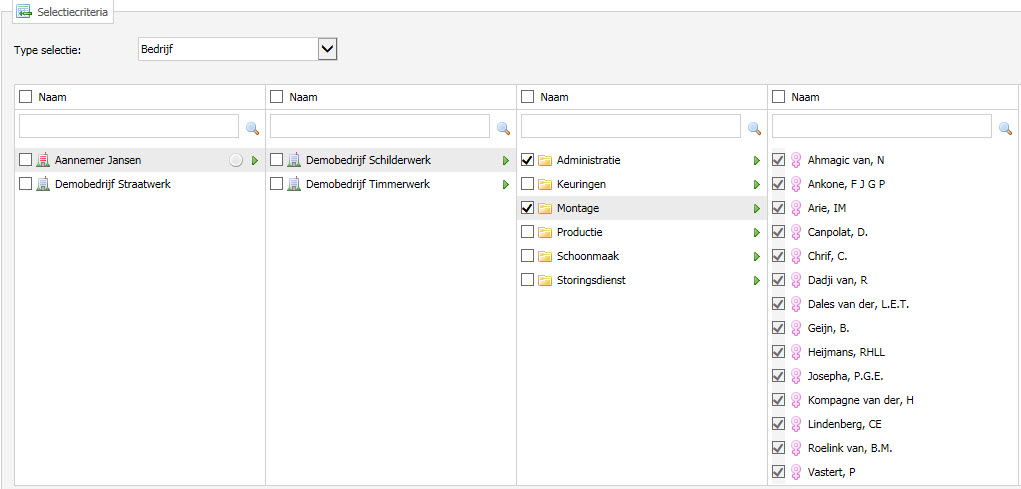Click the round gray indicator on Aannemer Jansen
1021x489 pixels.
click(236, 160)
